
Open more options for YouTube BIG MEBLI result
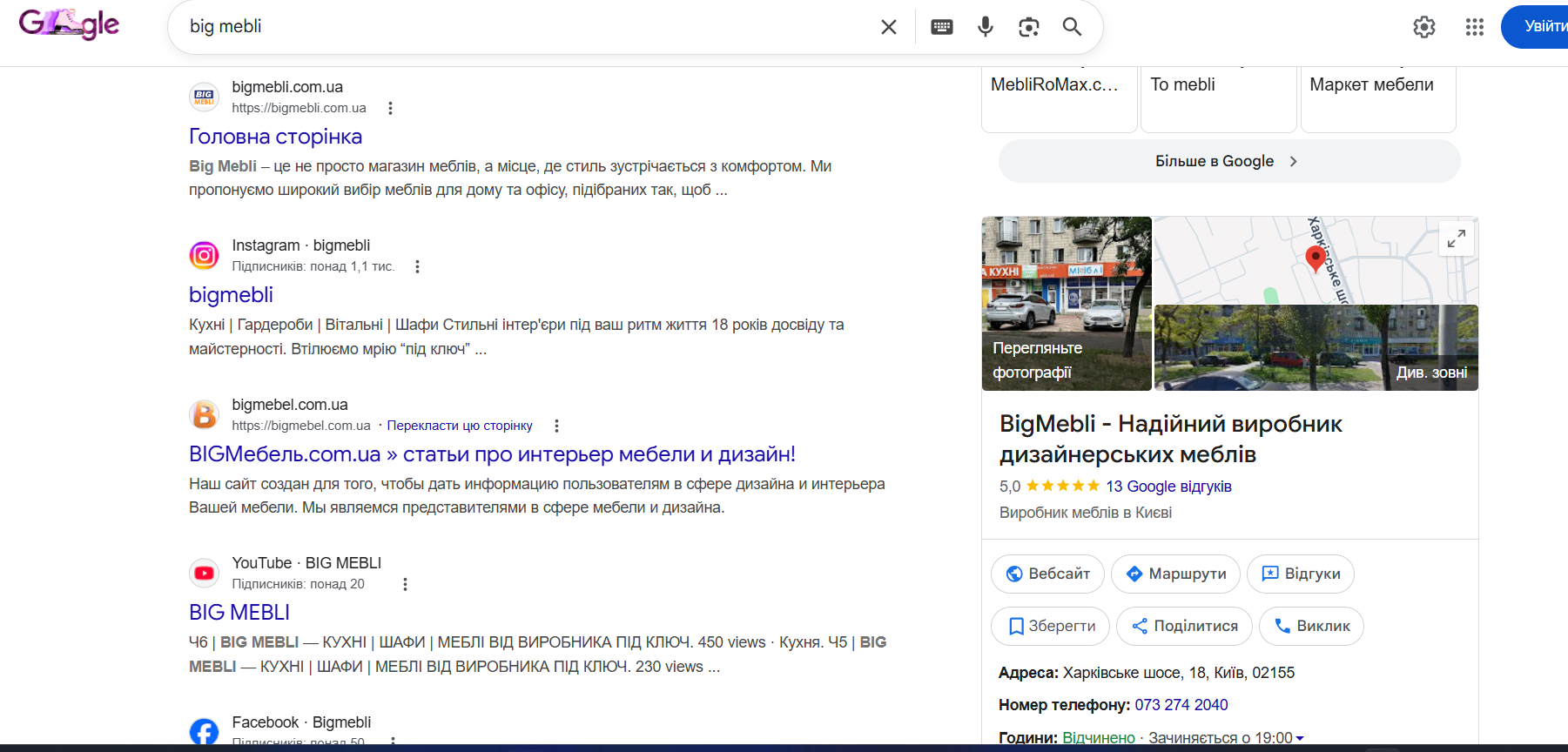(405, 584)
